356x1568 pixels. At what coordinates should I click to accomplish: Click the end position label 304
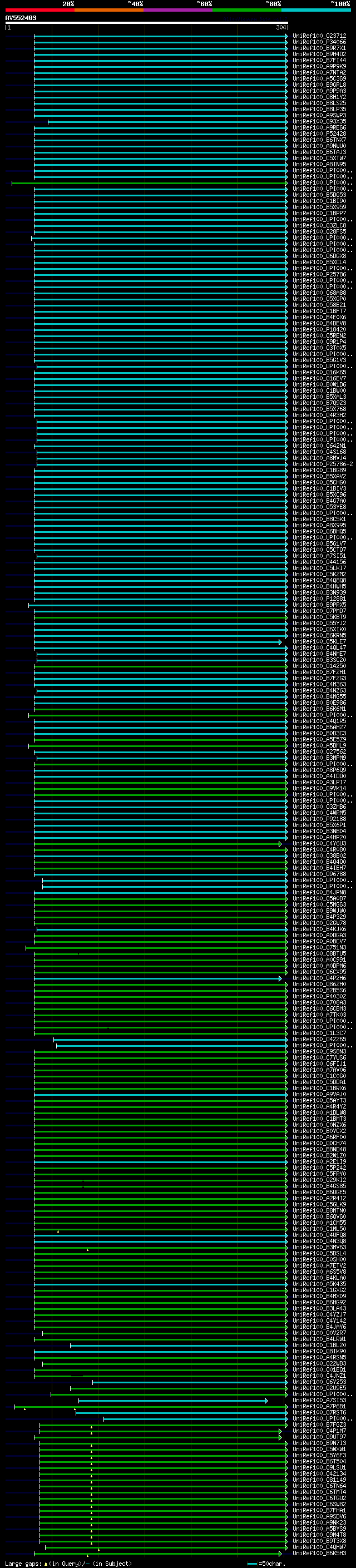tap(280, 27)
